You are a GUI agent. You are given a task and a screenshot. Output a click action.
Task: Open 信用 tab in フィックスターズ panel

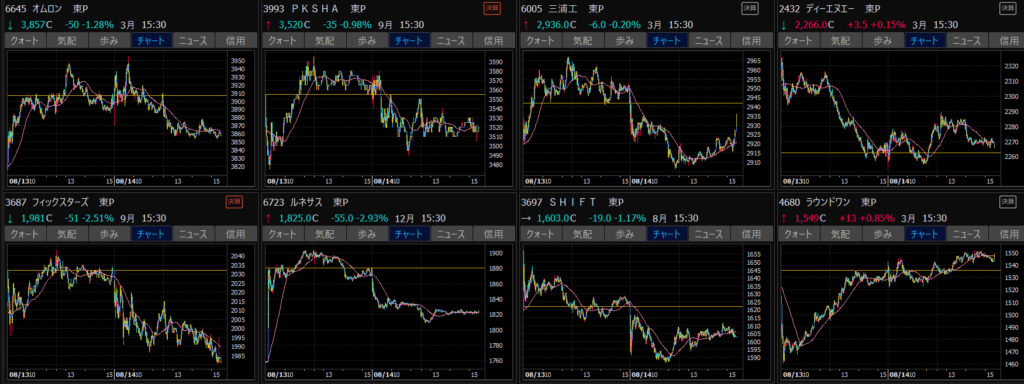[x=235, y=233]
